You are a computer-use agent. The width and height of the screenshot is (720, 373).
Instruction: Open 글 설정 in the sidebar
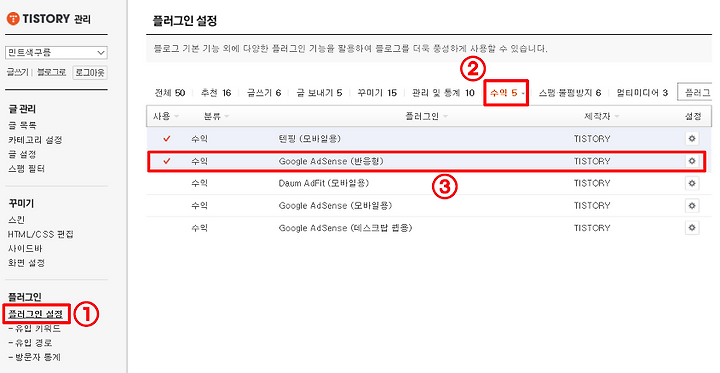[x=22, y=155]
